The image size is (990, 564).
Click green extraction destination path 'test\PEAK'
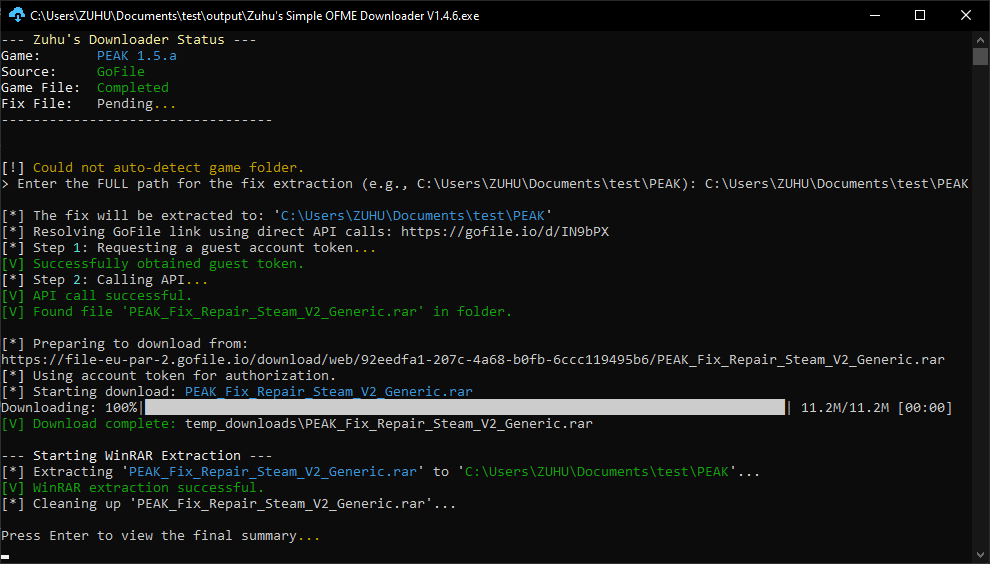click(597, 472)
